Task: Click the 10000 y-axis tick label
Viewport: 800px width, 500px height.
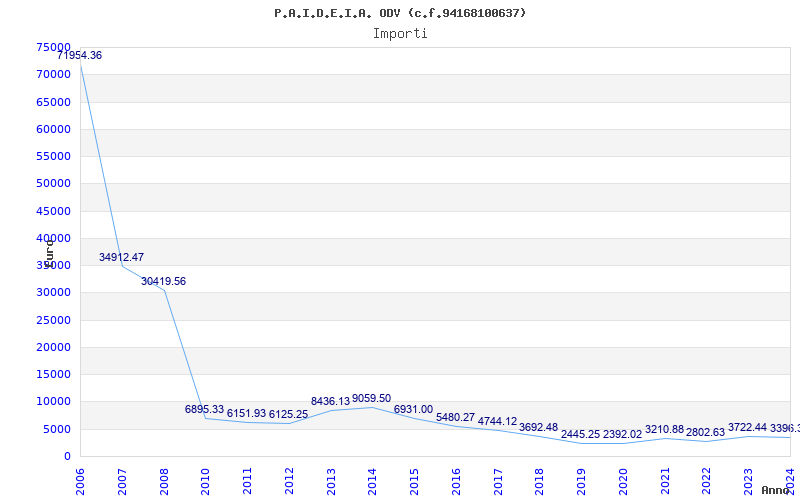Action: 54,402
